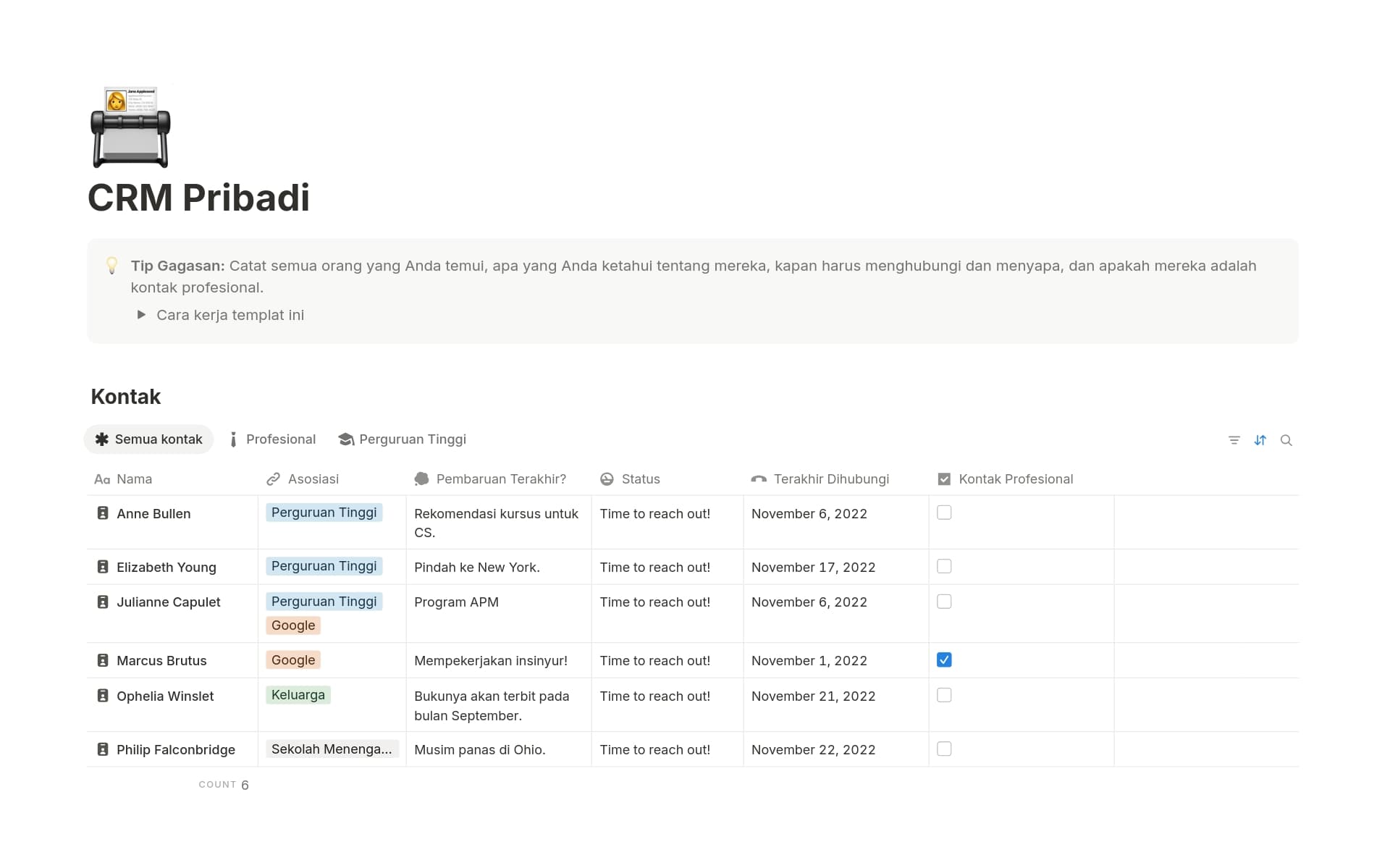The height and width of the screenshot is (868, 1390).
Task: Open the sort icon in the table toolbar
Action: pyautogui.click(x=1260, y=440)
